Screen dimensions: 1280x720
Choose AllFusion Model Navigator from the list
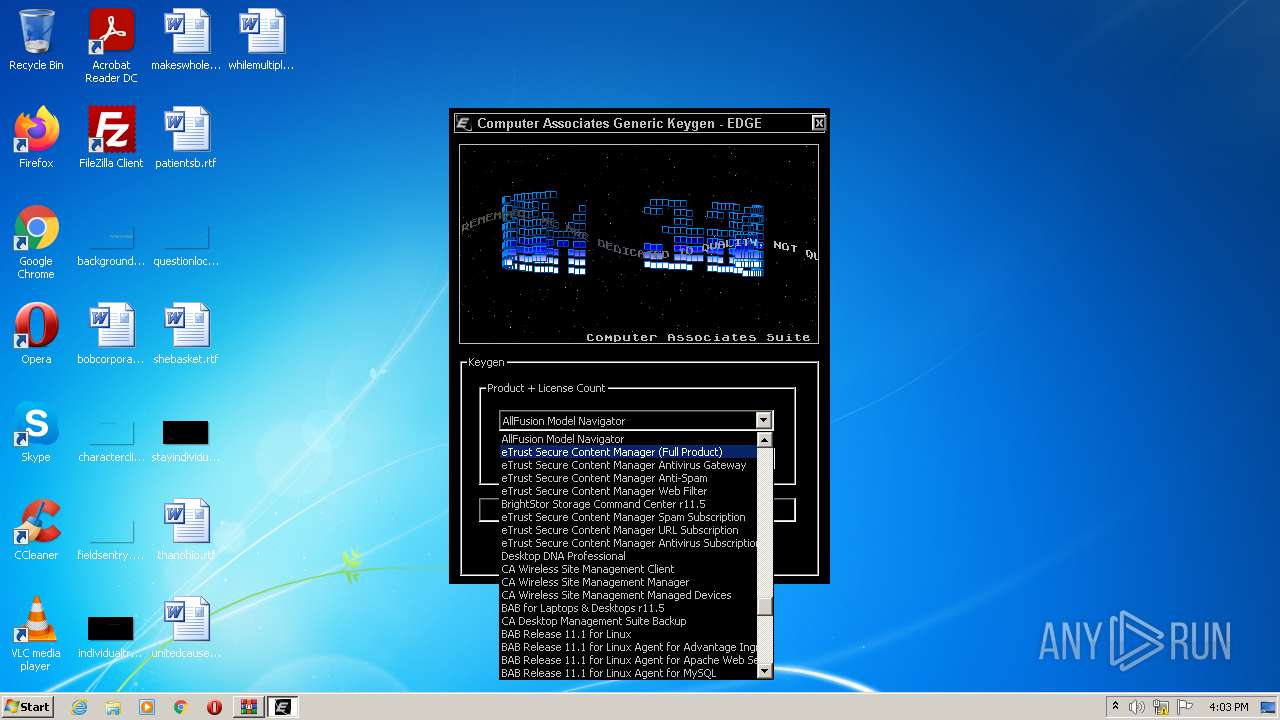(628, 439)
